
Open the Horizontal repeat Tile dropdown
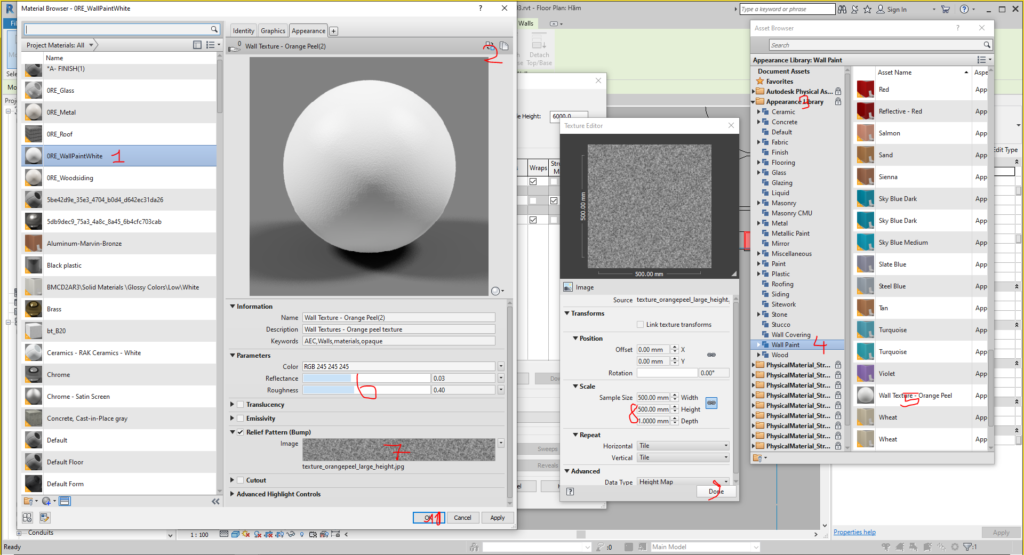[x=683, y=445]
